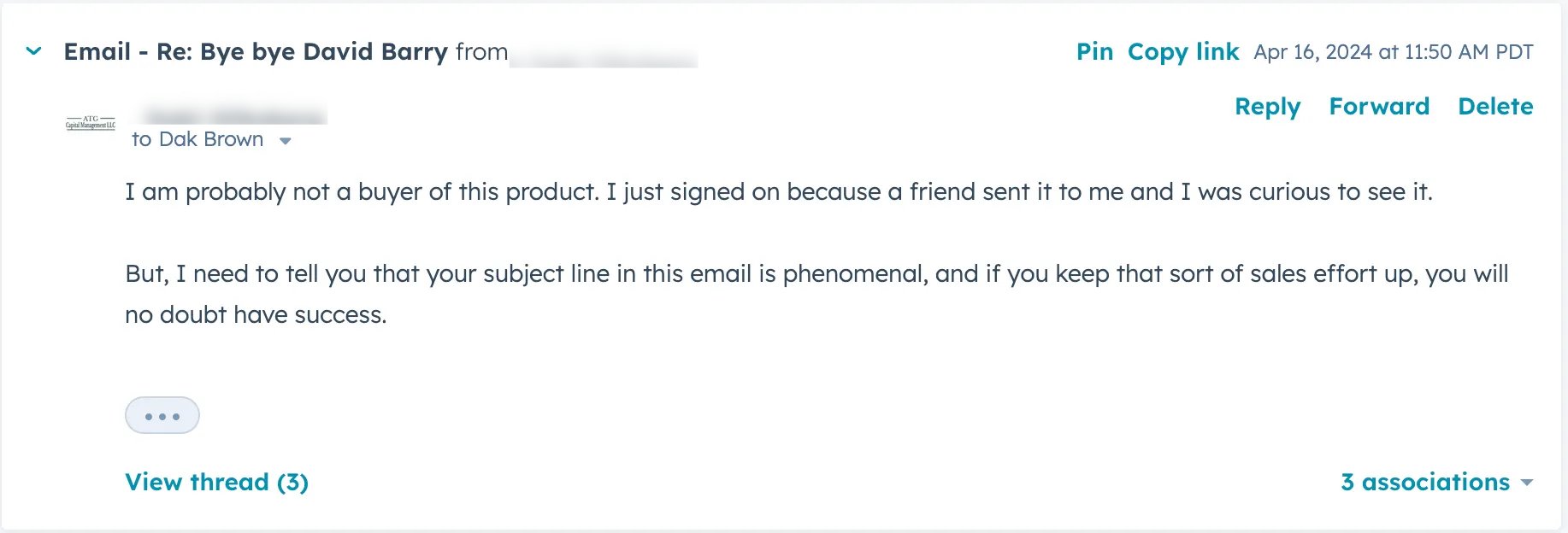
Task: View thread (3) to see all messages
Action: point(215,482)
